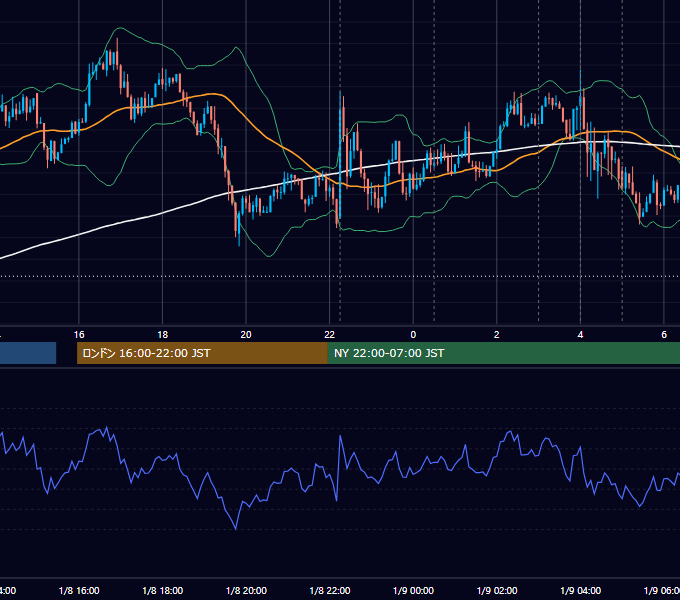680x600 pixels.
Task: Click the 1/9 04:00 time axis label
Action: pos(581,590)
